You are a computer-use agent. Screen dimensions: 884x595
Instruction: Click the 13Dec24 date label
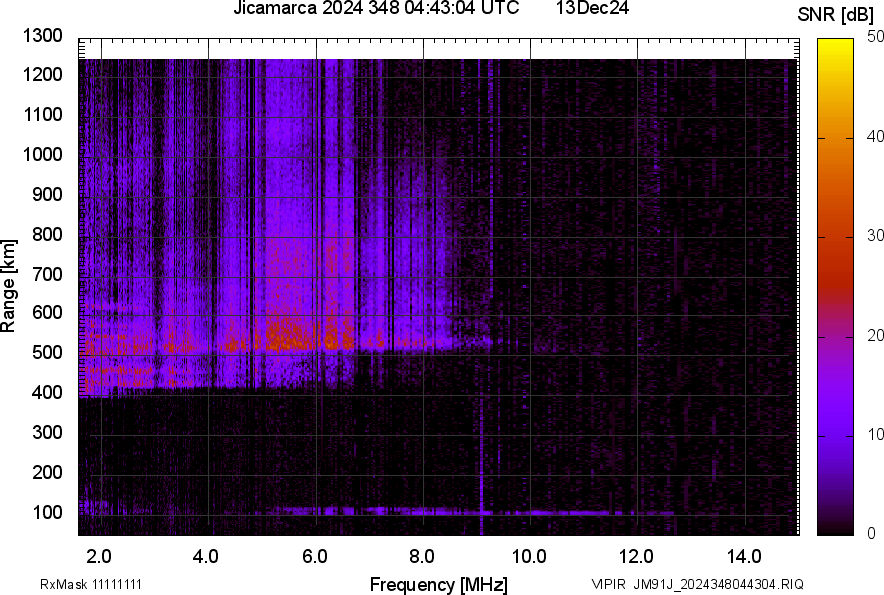(x=592, y=9)
